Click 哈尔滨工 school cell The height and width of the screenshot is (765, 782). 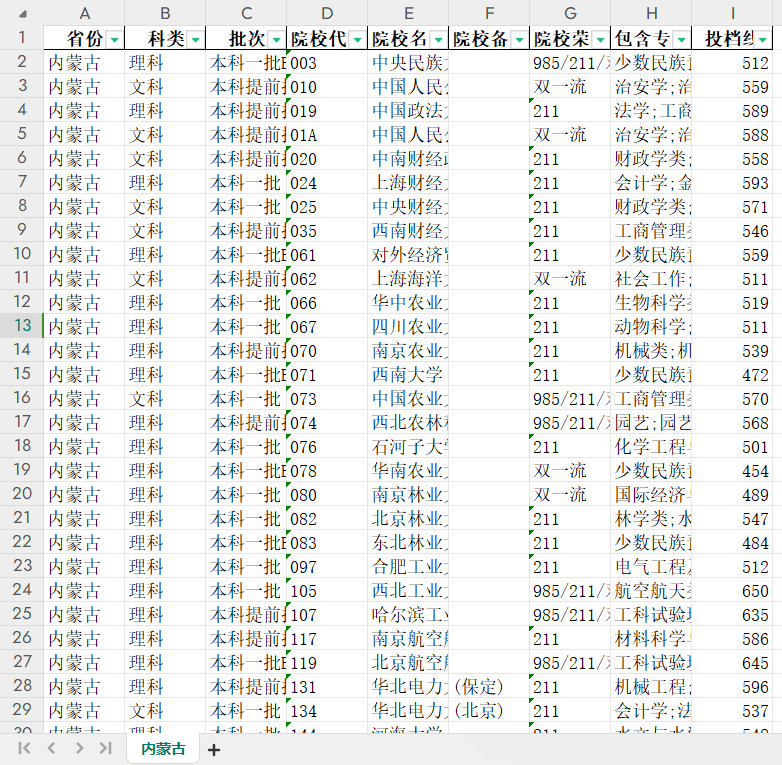pyautogui.click(x=408, y=614)
